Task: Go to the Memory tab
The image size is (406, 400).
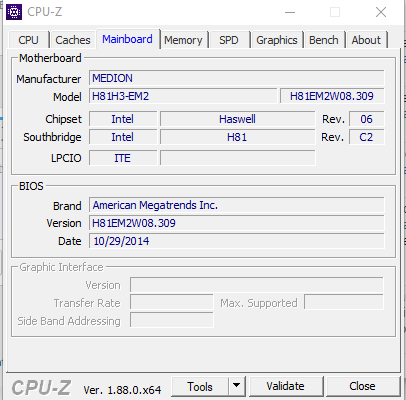Action: (x=183, y=40)
